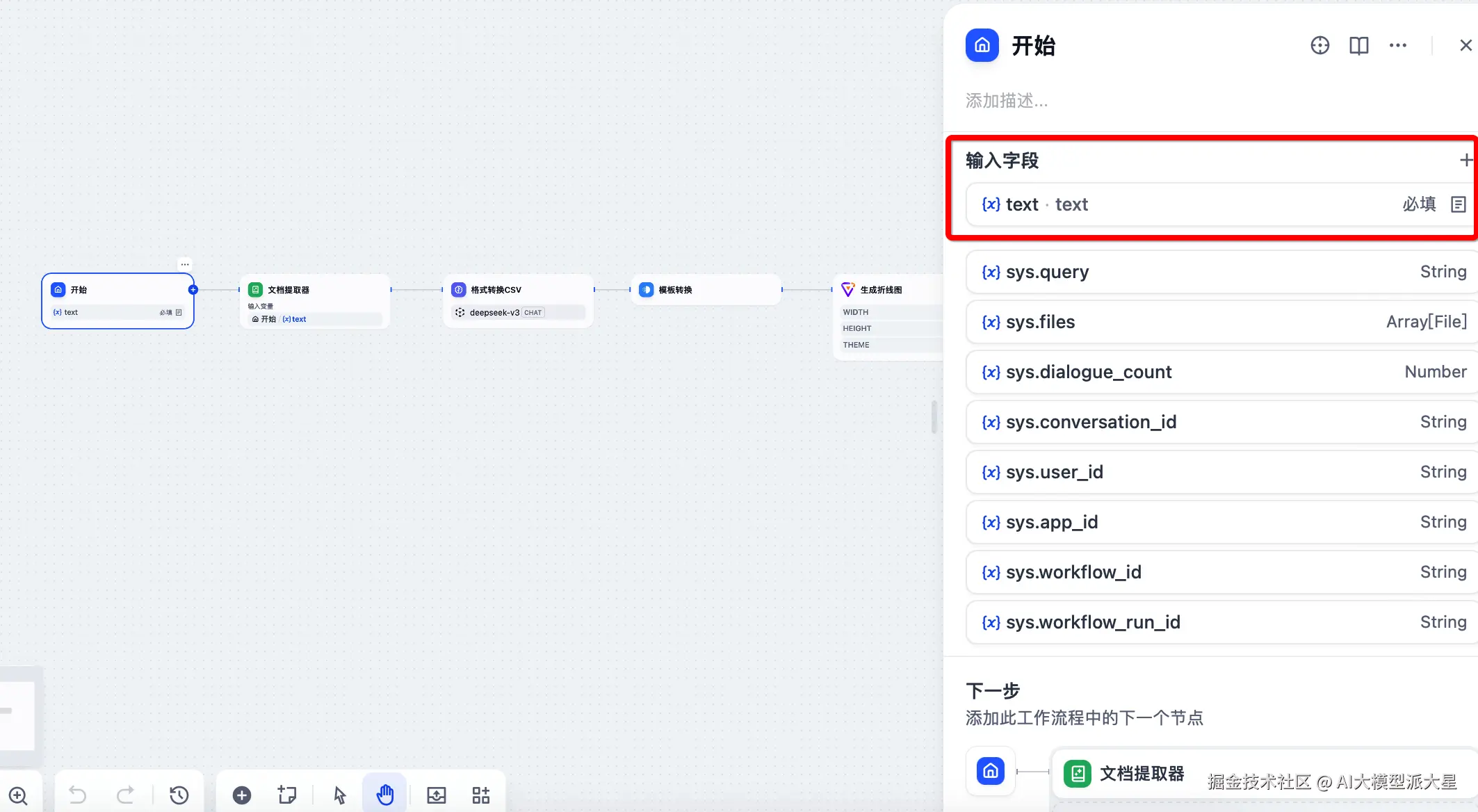Open the version history clock icon

(179, 795)
